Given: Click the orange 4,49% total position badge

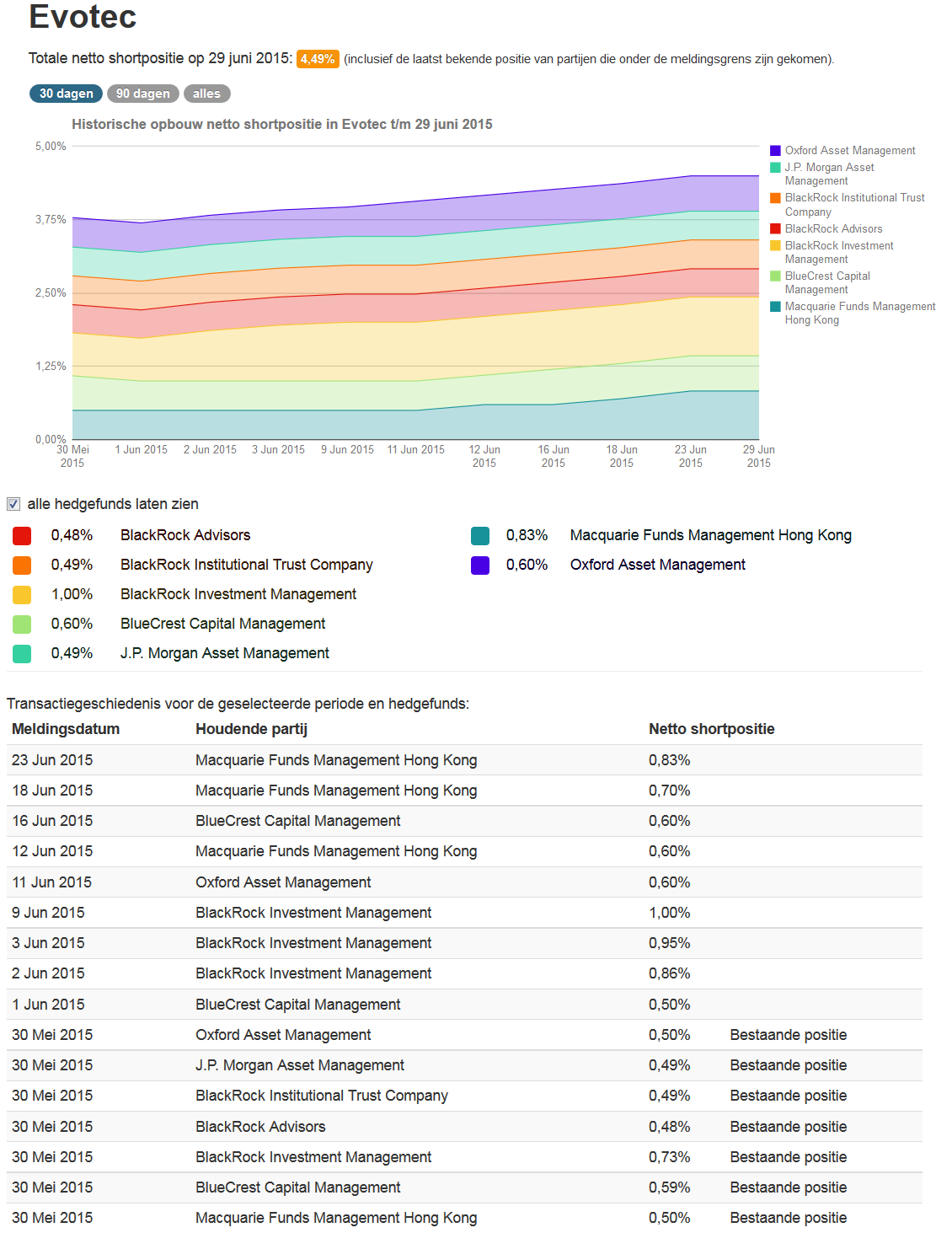Looking at the screenshot, I should pos(317,59).
